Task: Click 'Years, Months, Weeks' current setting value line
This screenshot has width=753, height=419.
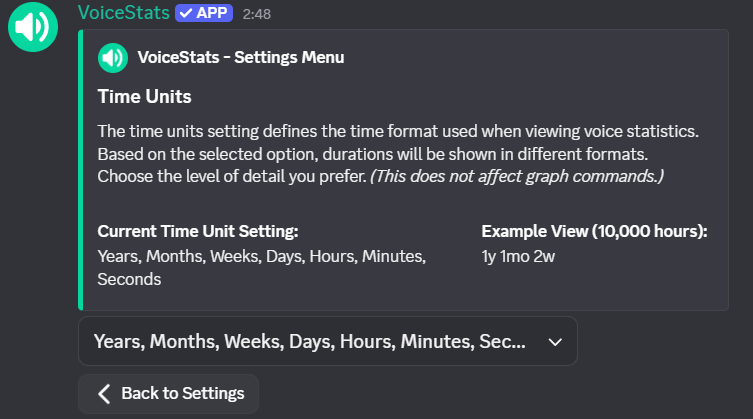Action: pos(261,256)
